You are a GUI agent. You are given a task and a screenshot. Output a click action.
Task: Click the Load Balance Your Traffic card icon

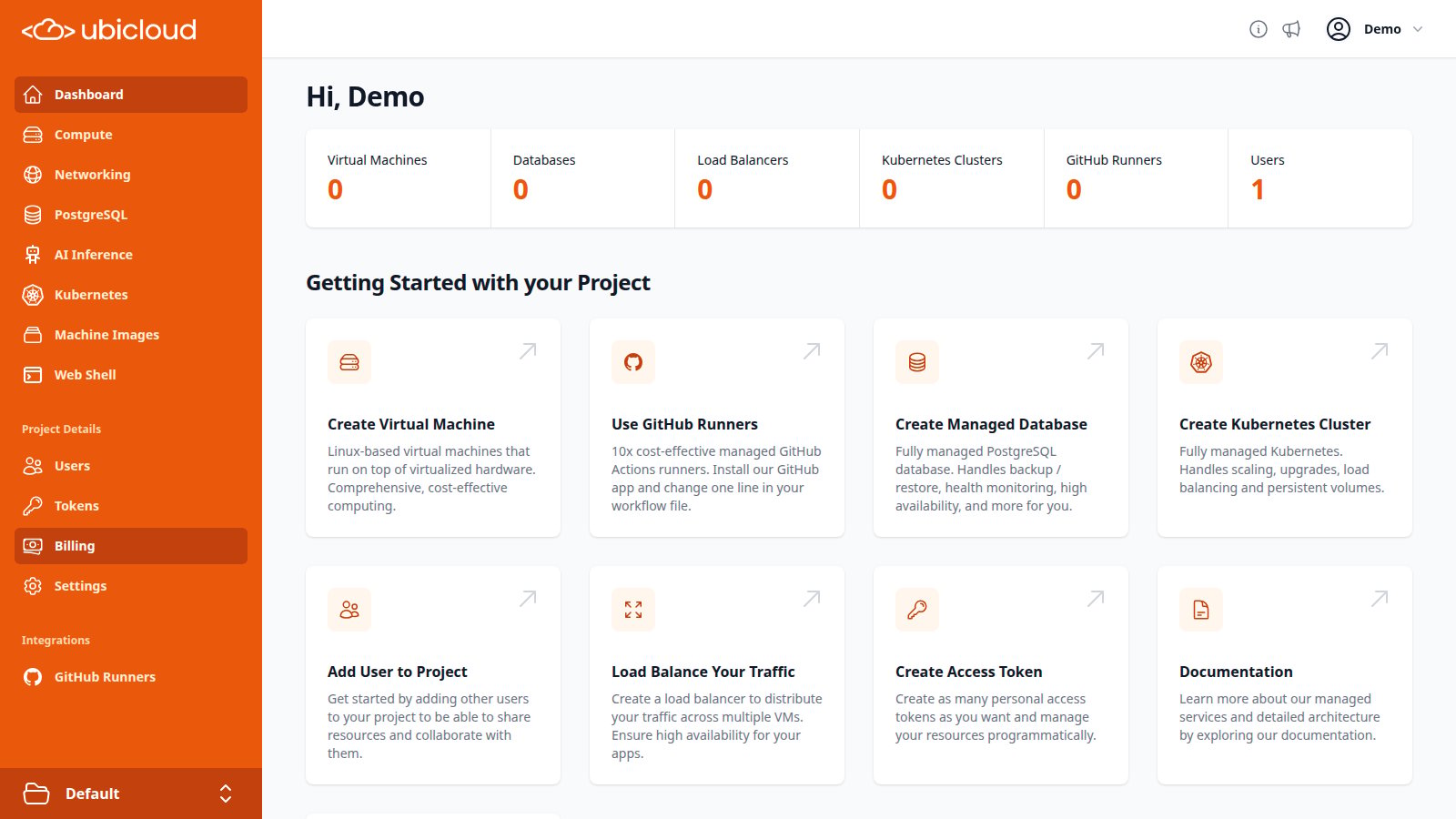point(633,610)
